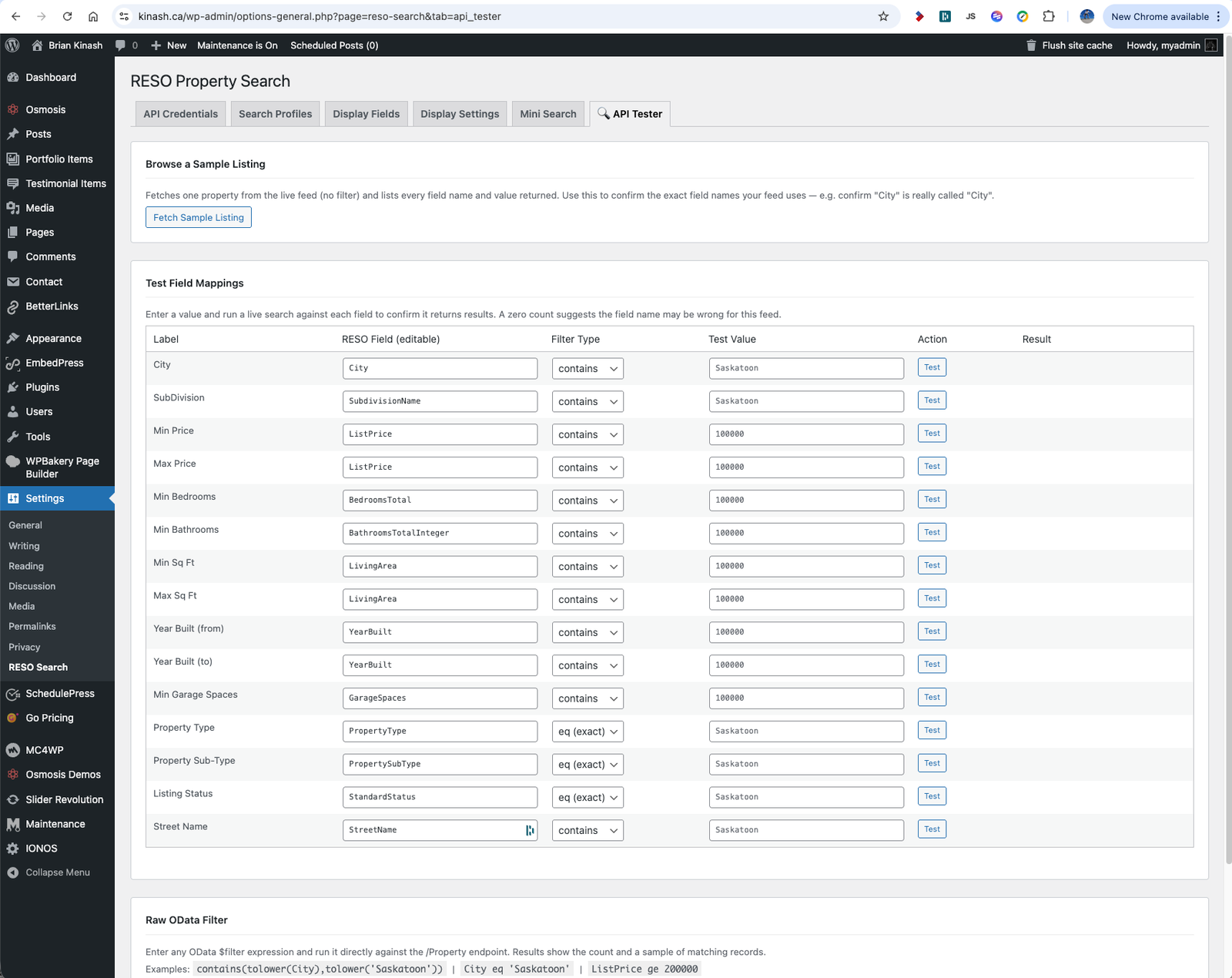
Task: Open the Plugins menu in the sidebar
Action: click(x=42, y=387)
